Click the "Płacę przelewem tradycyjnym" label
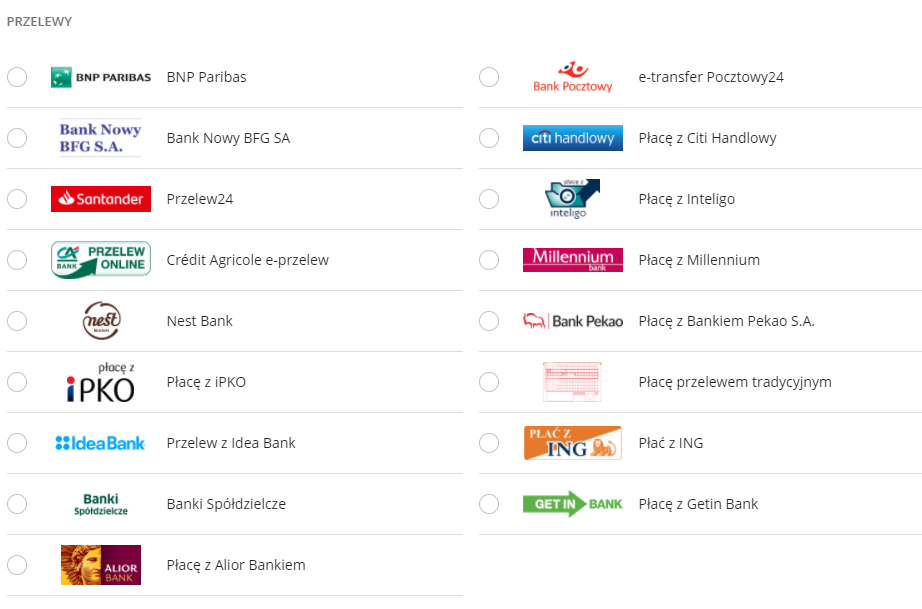 735,382
